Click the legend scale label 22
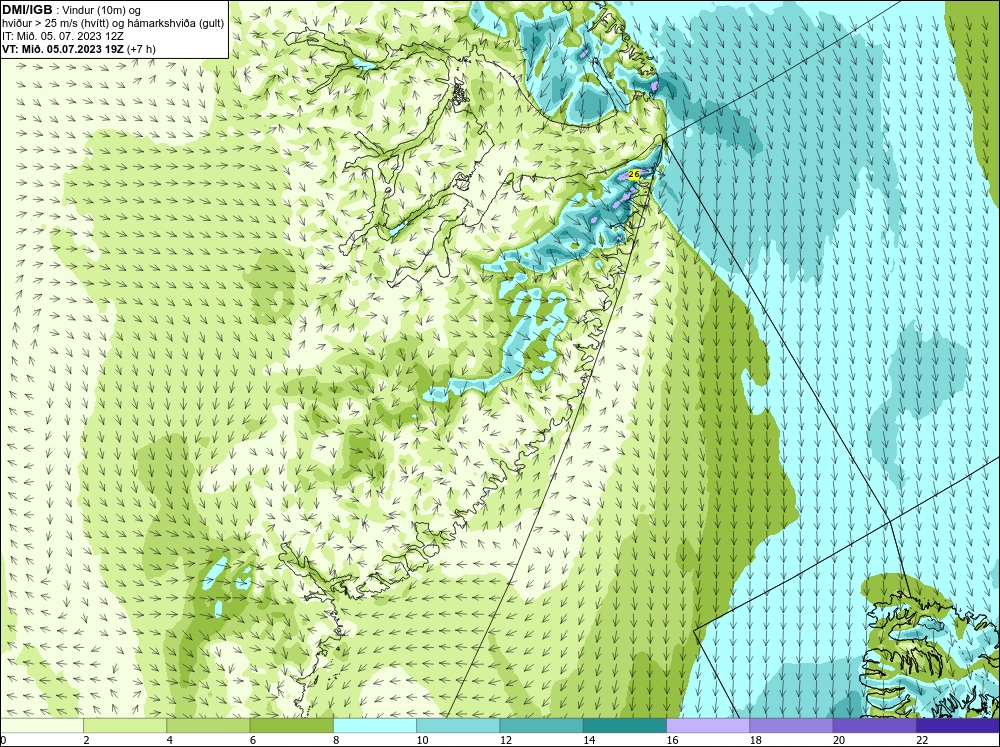The height and width of the screenshot is (747, 1000). 922,740
